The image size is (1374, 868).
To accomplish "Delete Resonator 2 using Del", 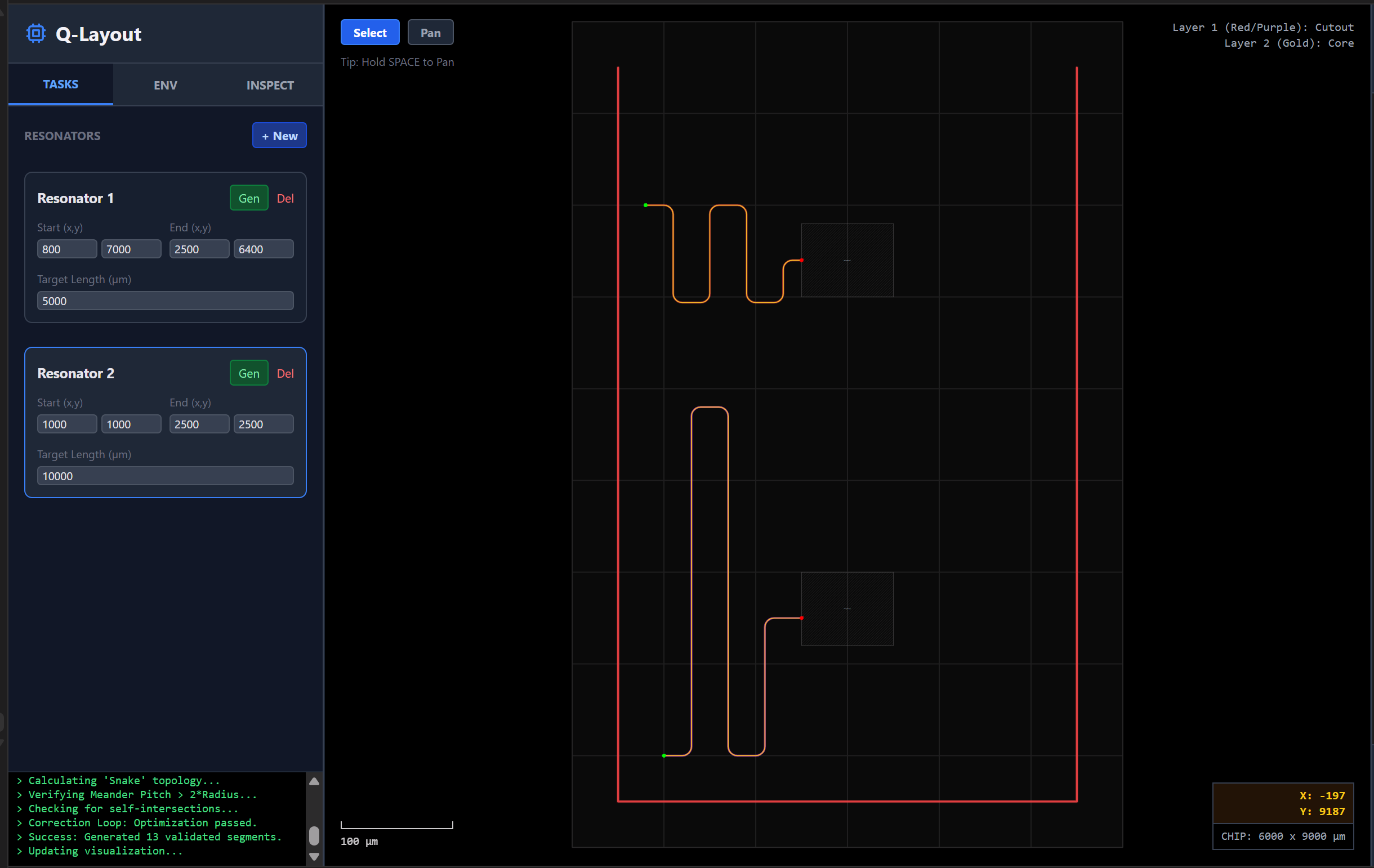I will (285, 373).
